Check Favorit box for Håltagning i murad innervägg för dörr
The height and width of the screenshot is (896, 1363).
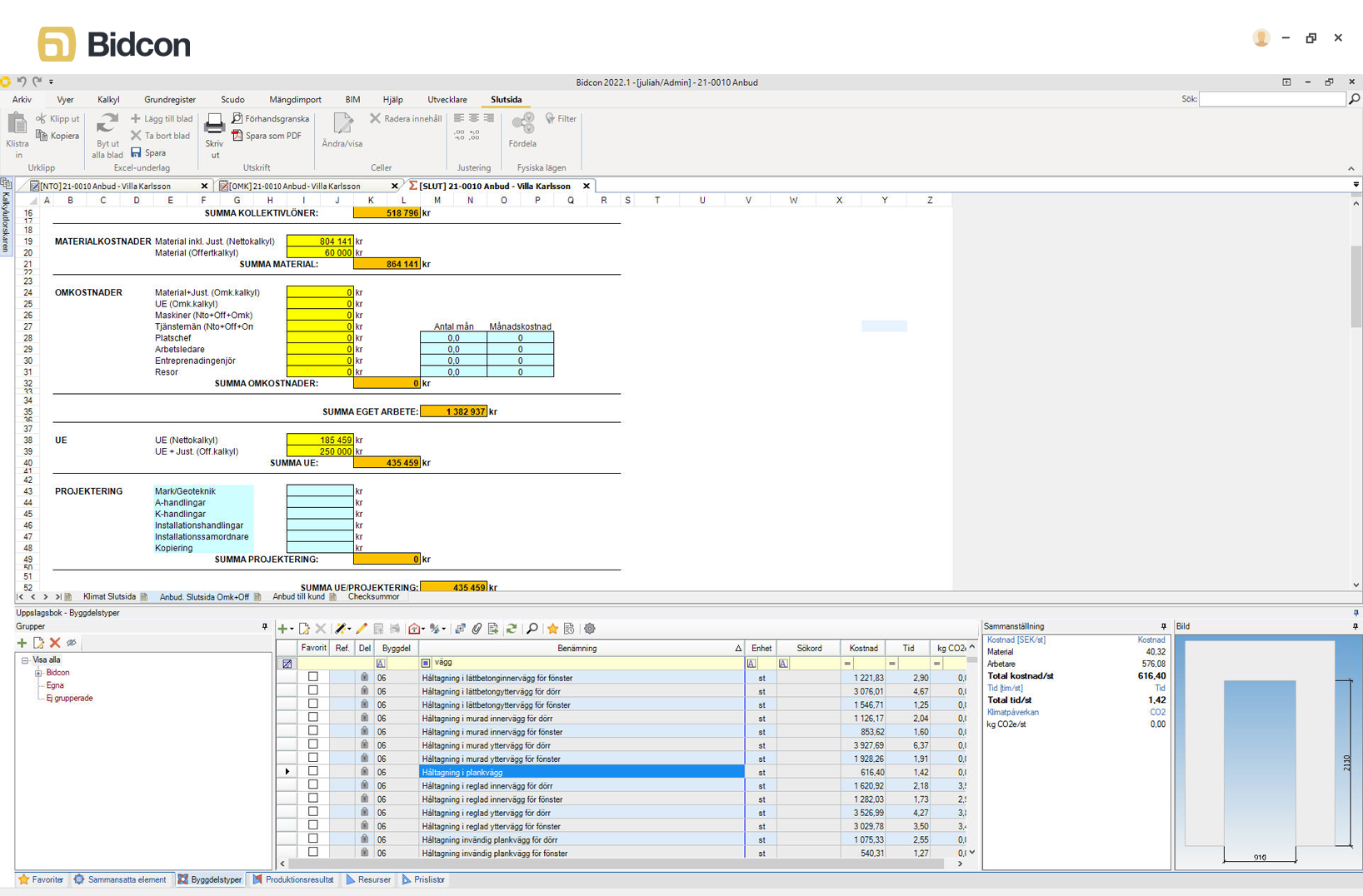[313, 718]
